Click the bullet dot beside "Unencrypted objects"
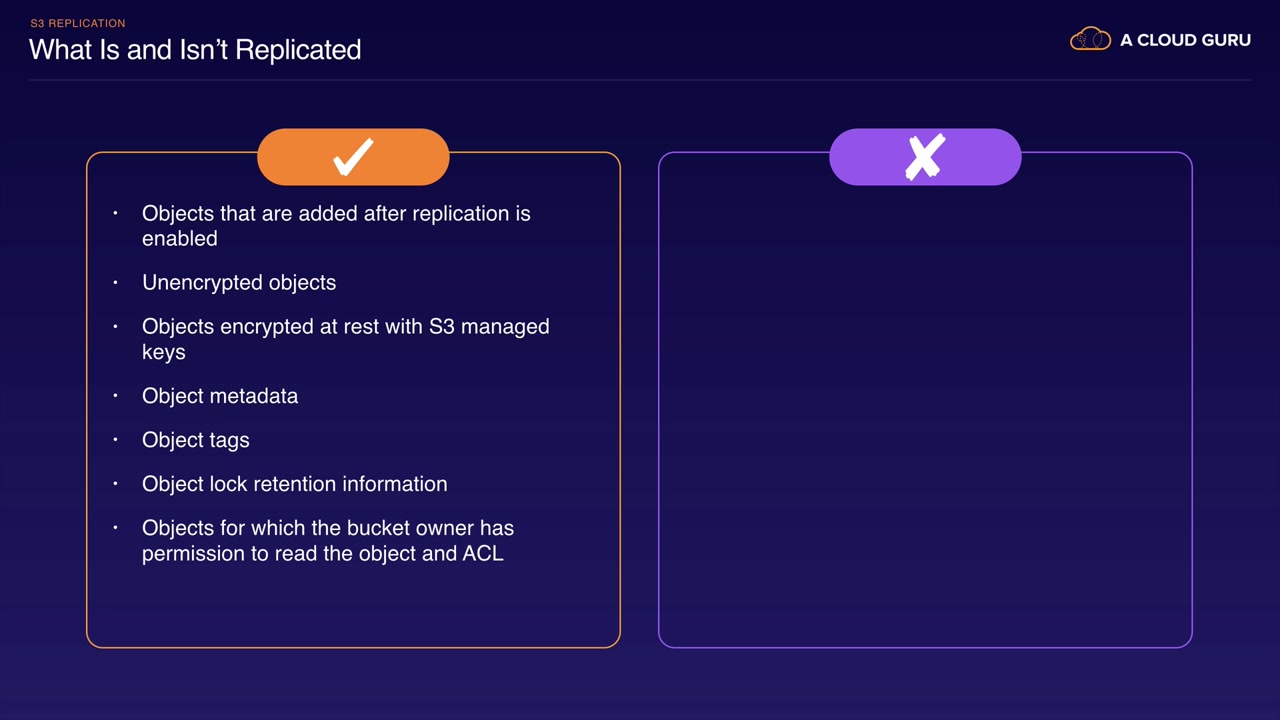The height and width of the screenshot is (720, 1280). click(x=116, y=282)
